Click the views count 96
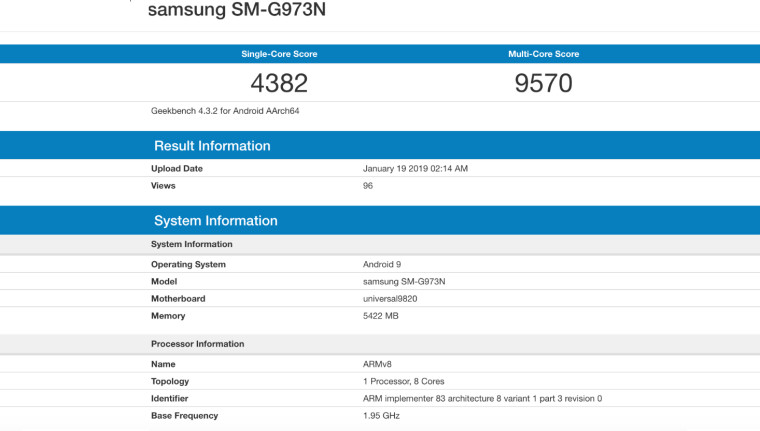The width and height of the screenshot is (760, 431). [x=368, y=186]
